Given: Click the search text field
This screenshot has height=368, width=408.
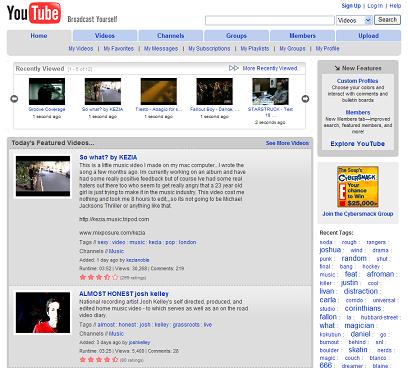Looking at the screenshot, I should (270, 20).
